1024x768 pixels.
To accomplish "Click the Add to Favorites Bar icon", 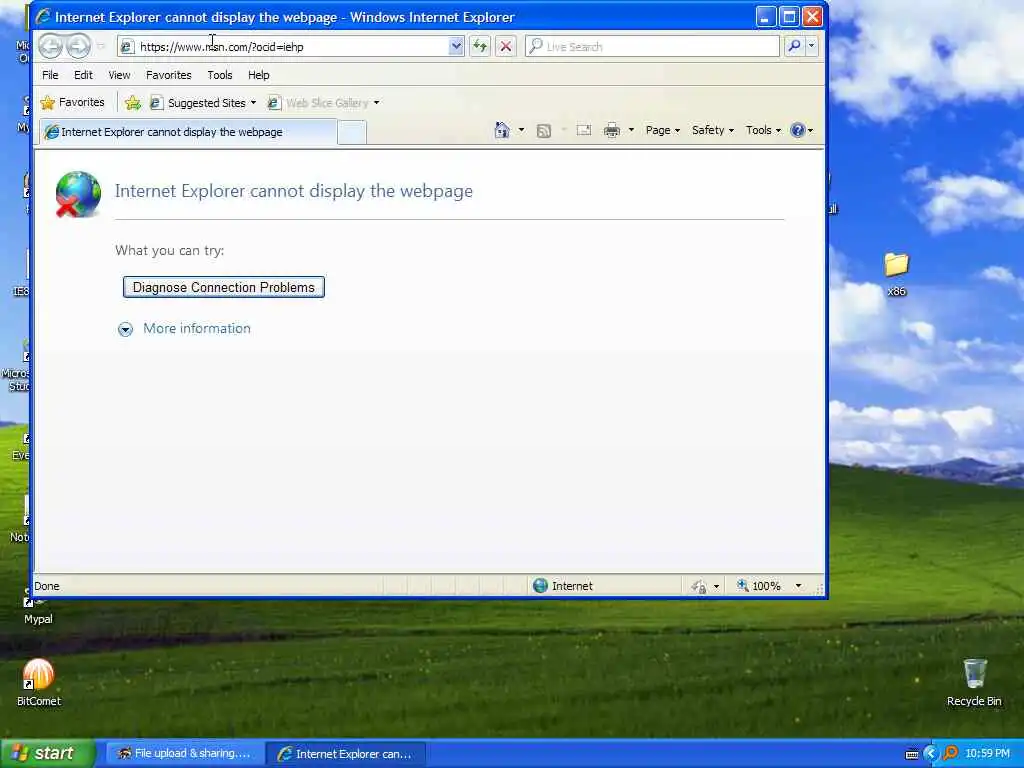I will [x=133, y=103].
